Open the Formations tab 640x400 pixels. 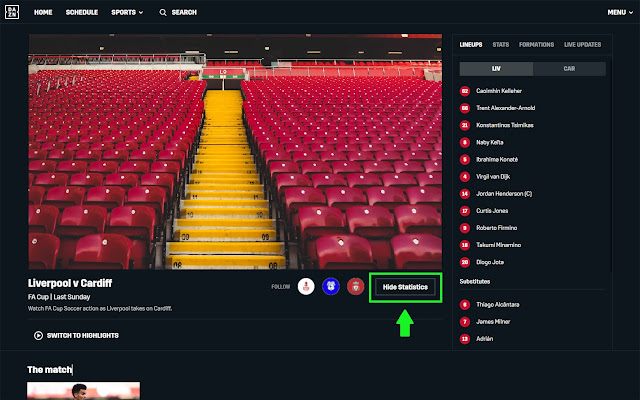536,44
